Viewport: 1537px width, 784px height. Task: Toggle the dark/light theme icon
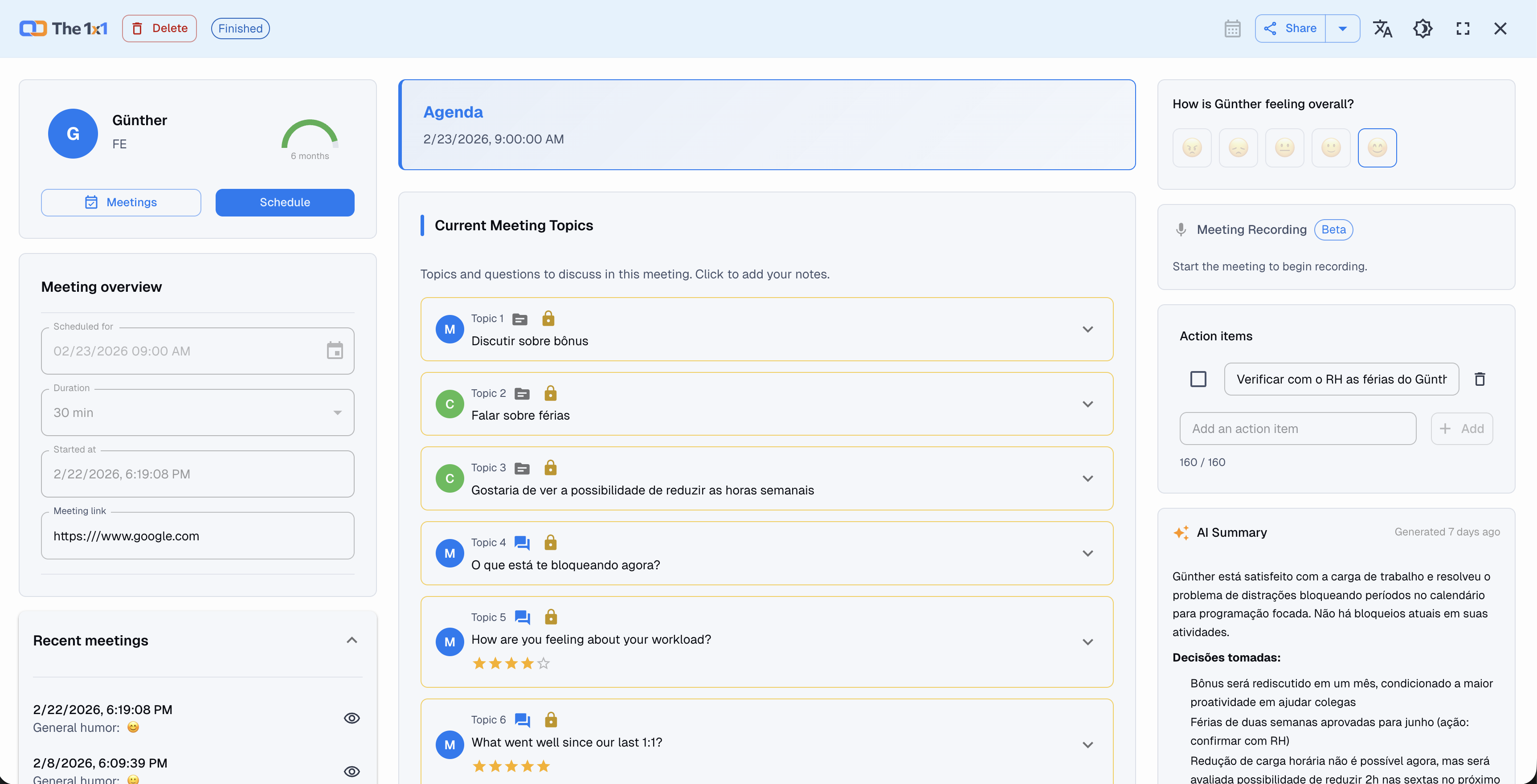coord(1423,29)
